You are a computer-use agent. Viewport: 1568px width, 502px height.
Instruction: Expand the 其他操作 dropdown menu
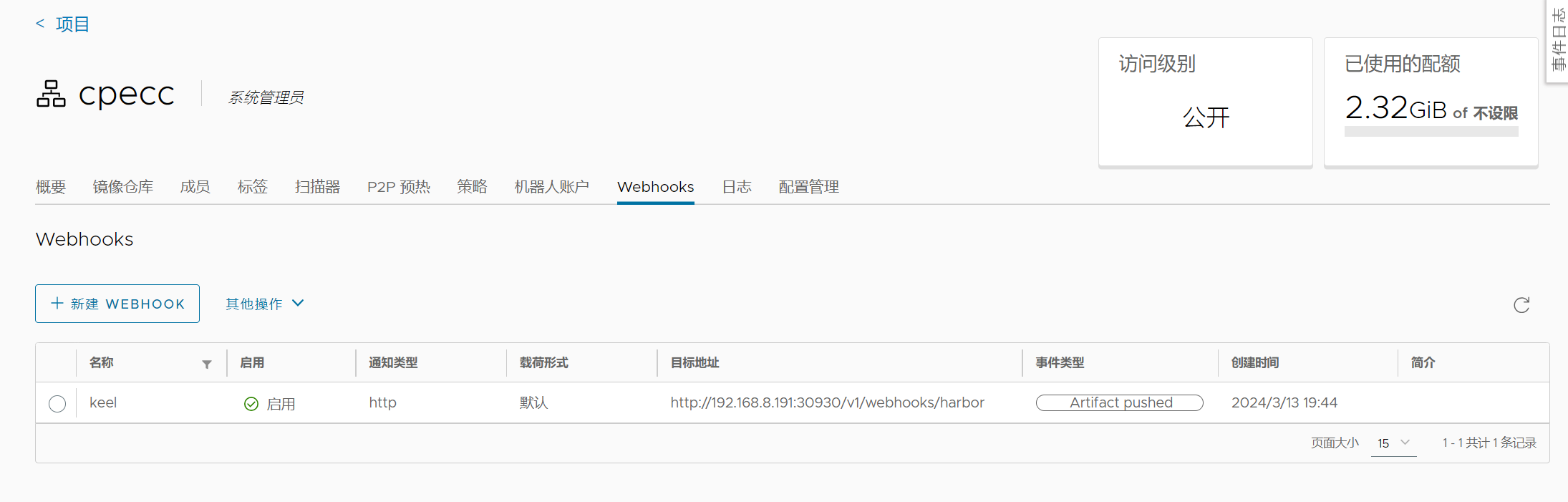[x=264, y=304]
